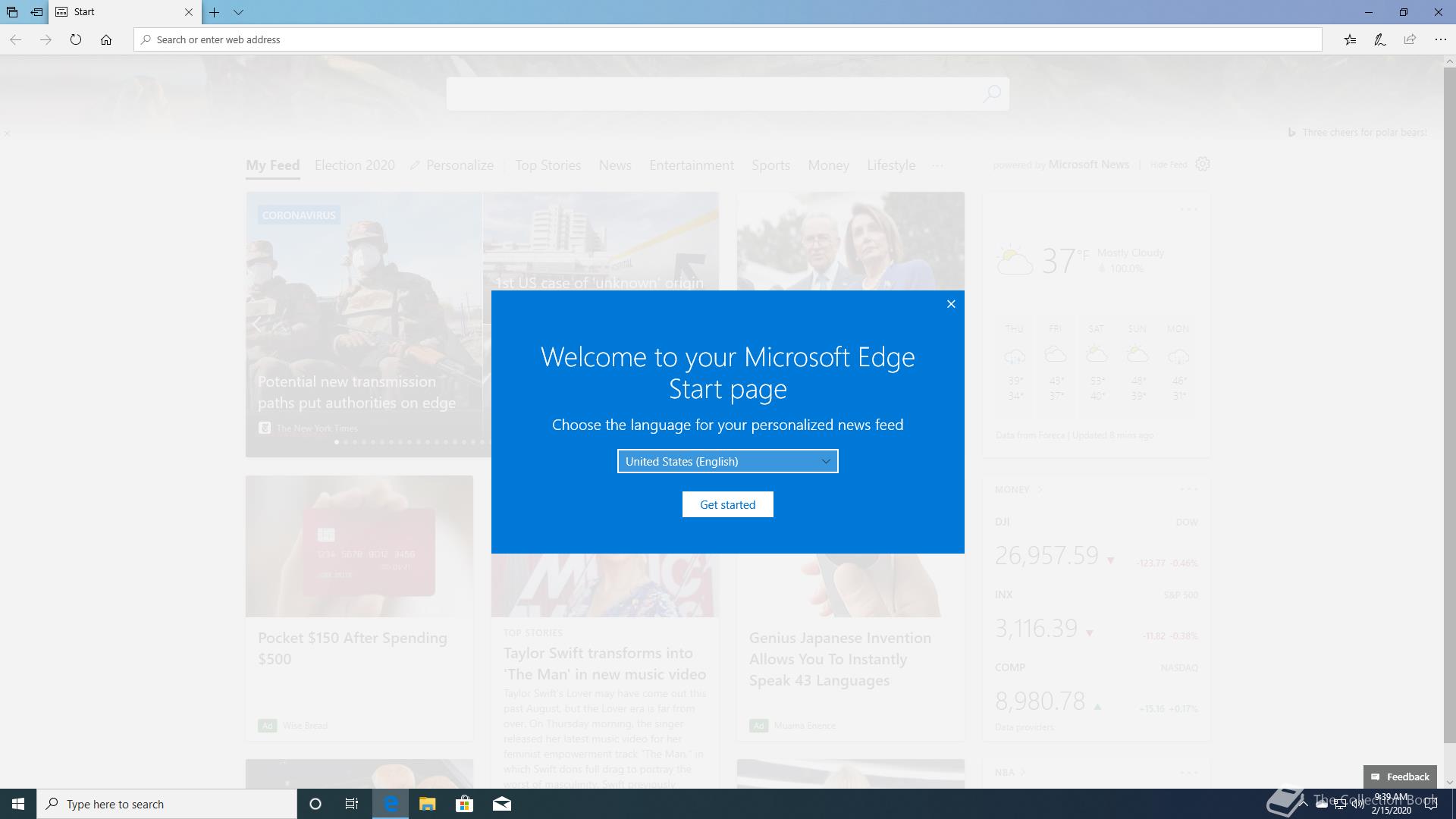The height and width of the screenshot is (819, 1456).
Task: Close the Welcome dialog with the X
Action: click(x=951, y=304)
